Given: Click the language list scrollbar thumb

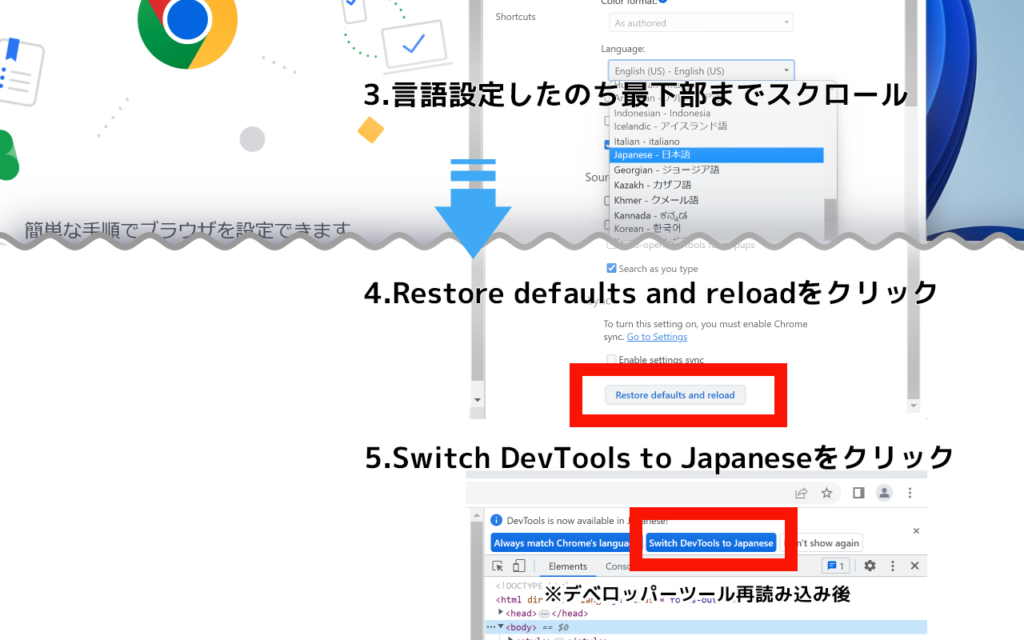Looking at the screenshot, I should tap(829, 215).
